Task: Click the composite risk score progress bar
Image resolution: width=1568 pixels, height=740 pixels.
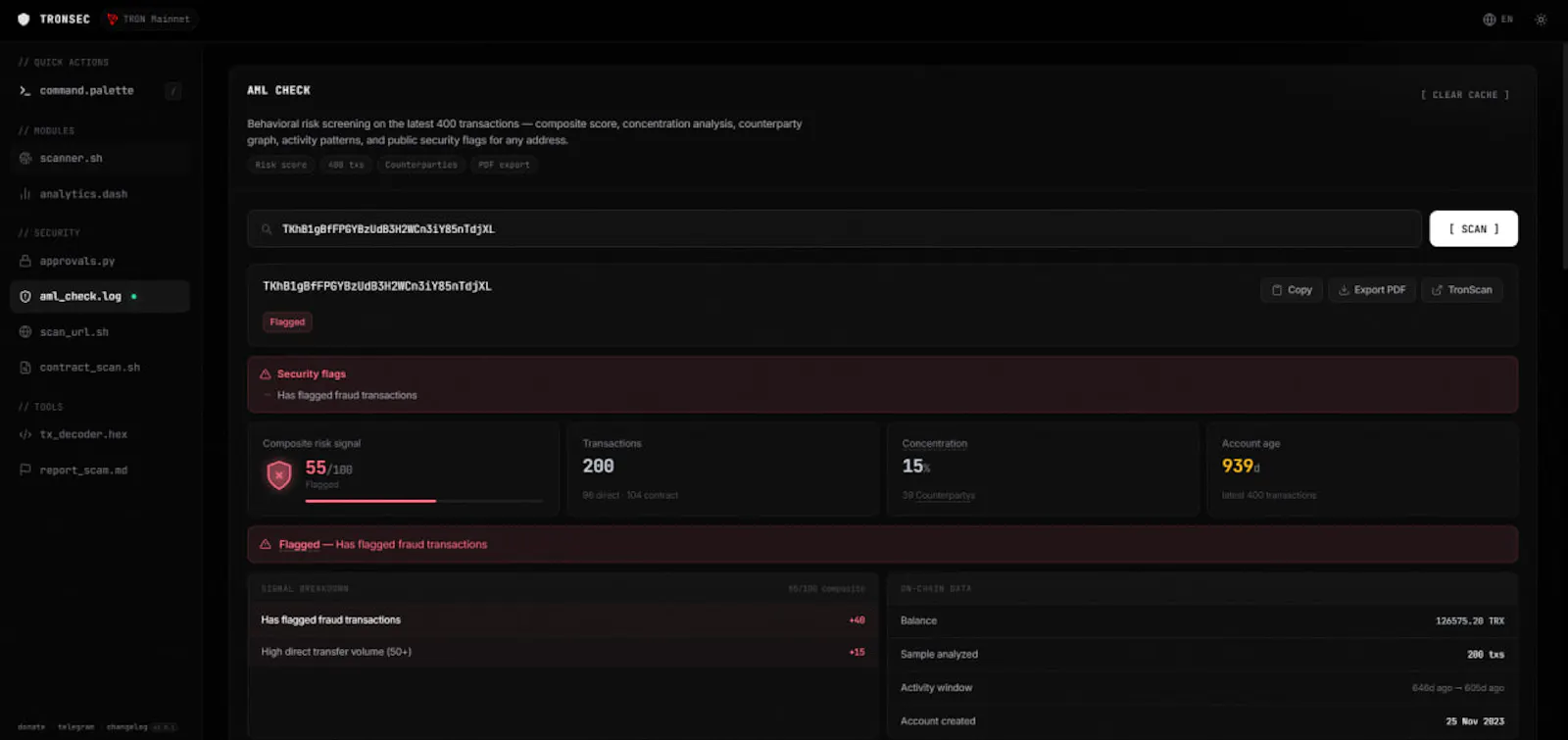Action: tap(424, 501)
